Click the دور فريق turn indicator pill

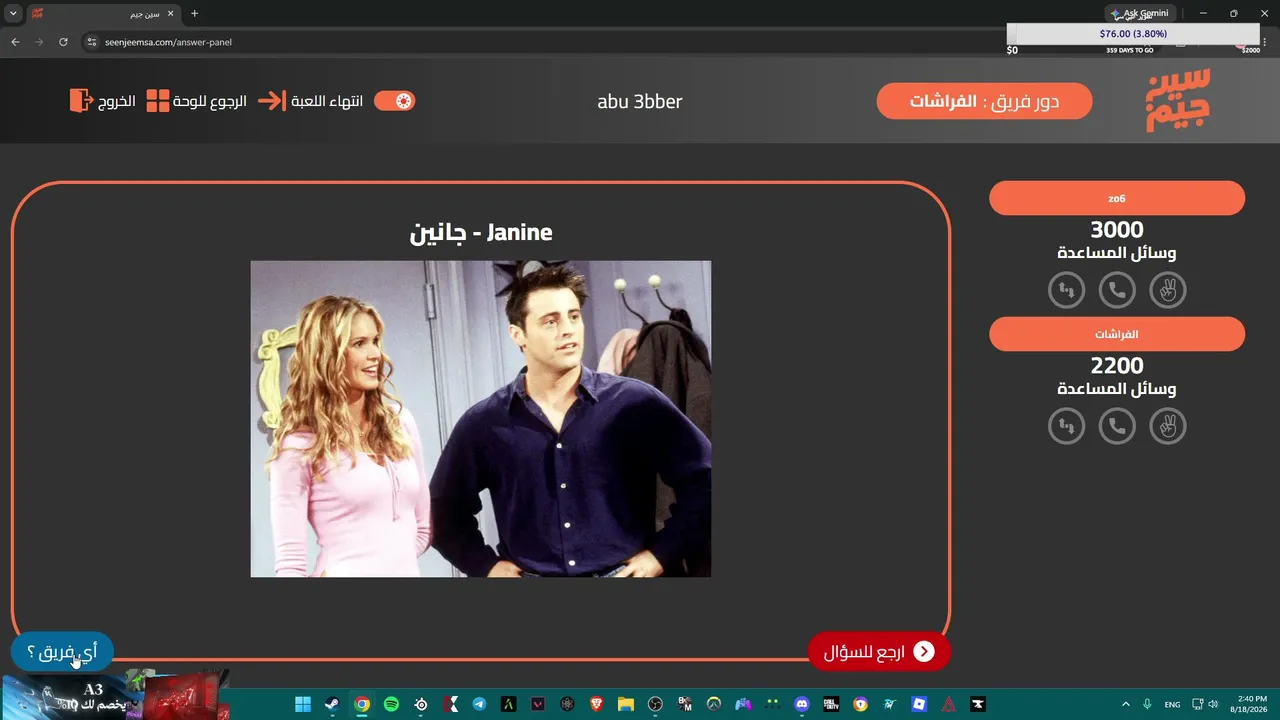coord(984,101)
